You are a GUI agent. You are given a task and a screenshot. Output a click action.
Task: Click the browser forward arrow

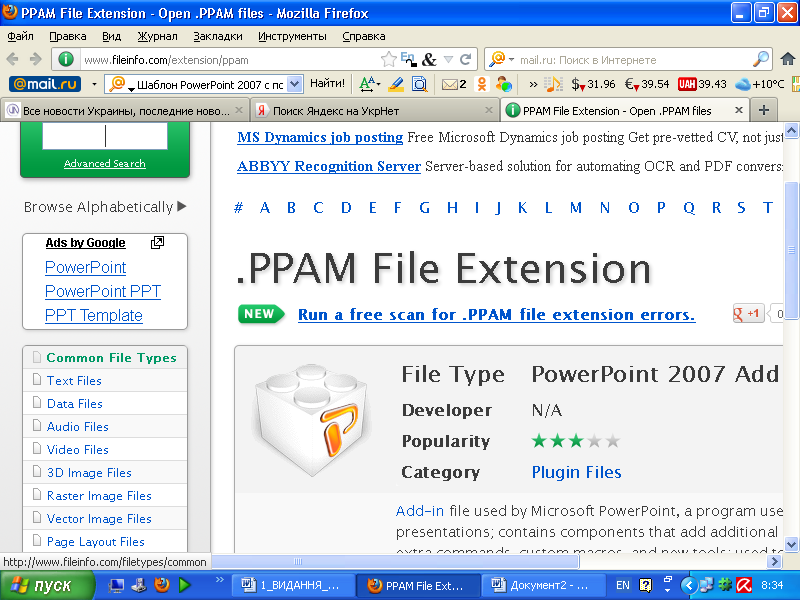35,60
